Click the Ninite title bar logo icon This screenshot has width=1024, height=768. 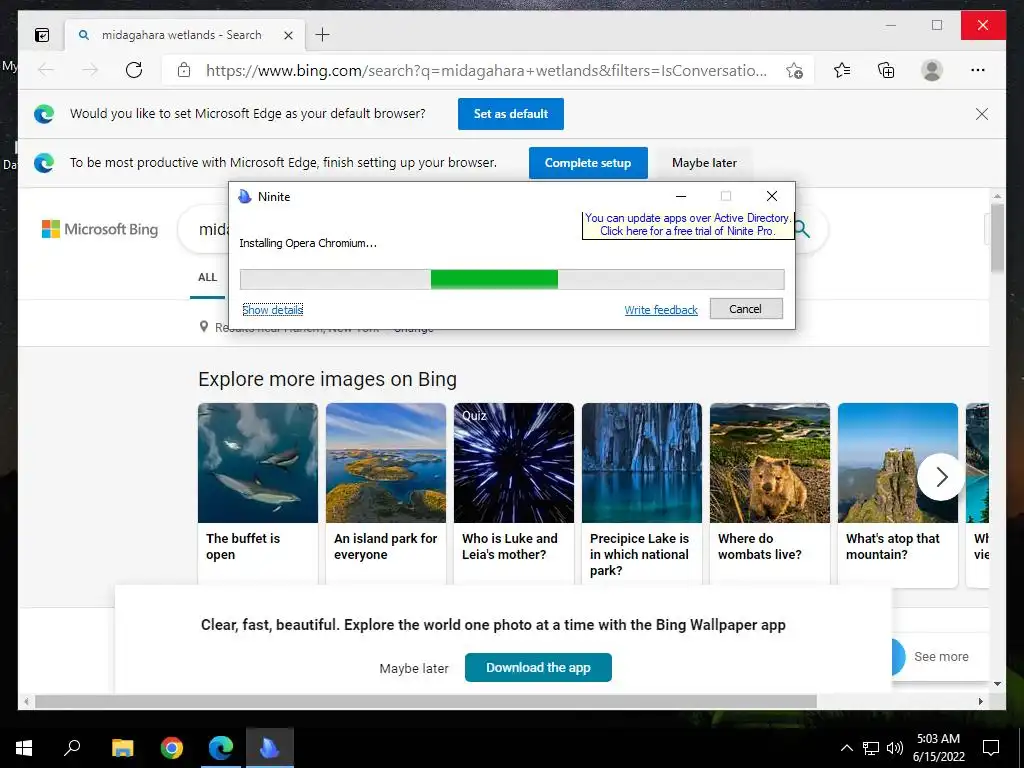pos(245,197)
